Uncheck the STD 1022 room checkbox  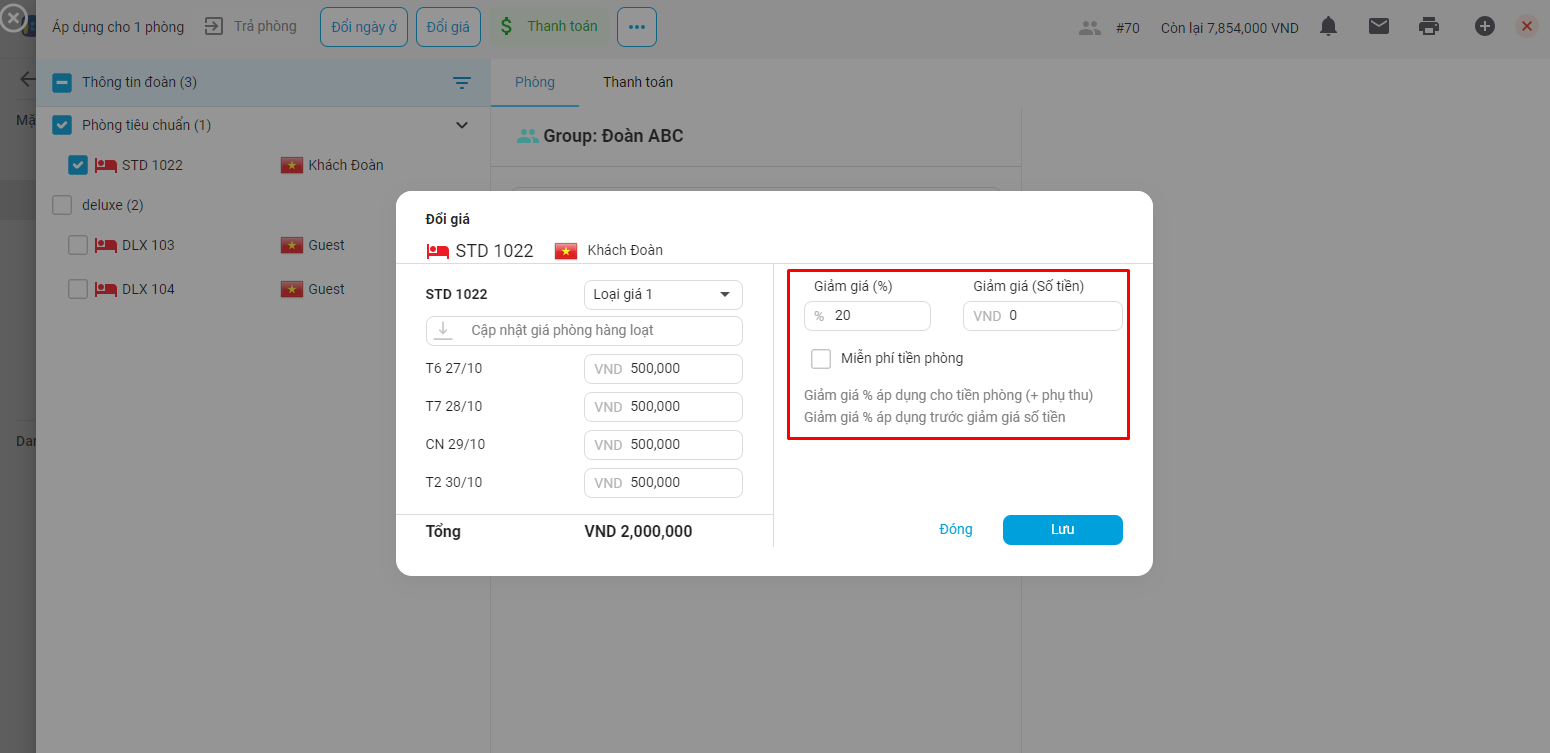click(x=78, y=165)
